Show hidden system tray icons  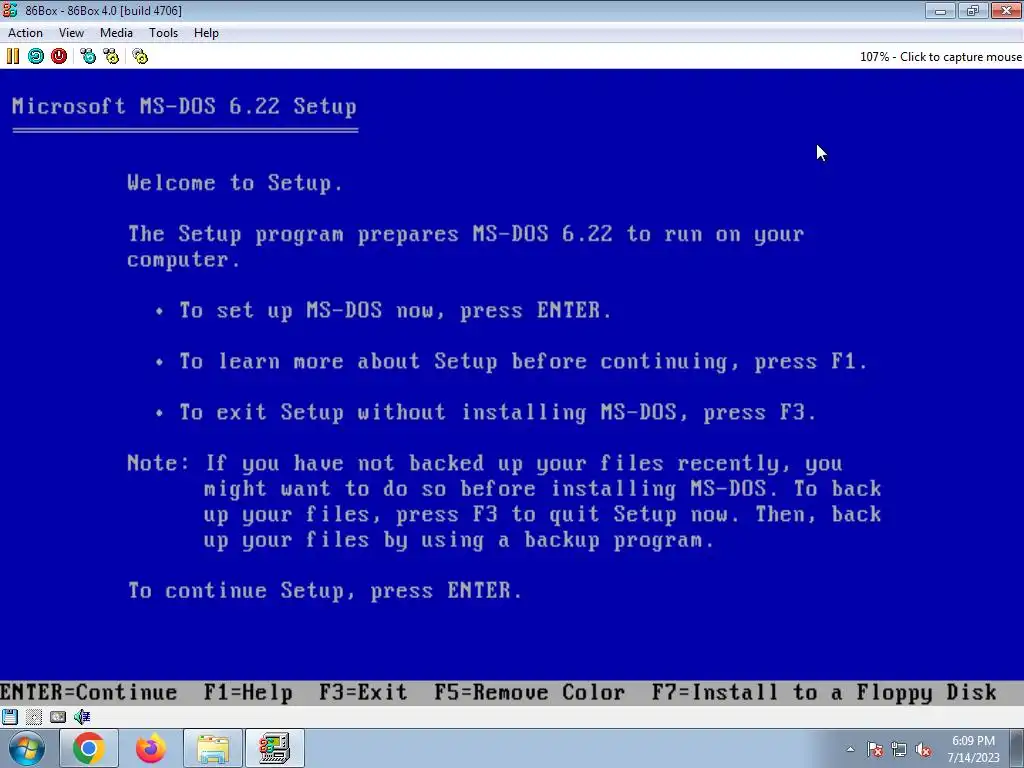[x=850, y=749]
